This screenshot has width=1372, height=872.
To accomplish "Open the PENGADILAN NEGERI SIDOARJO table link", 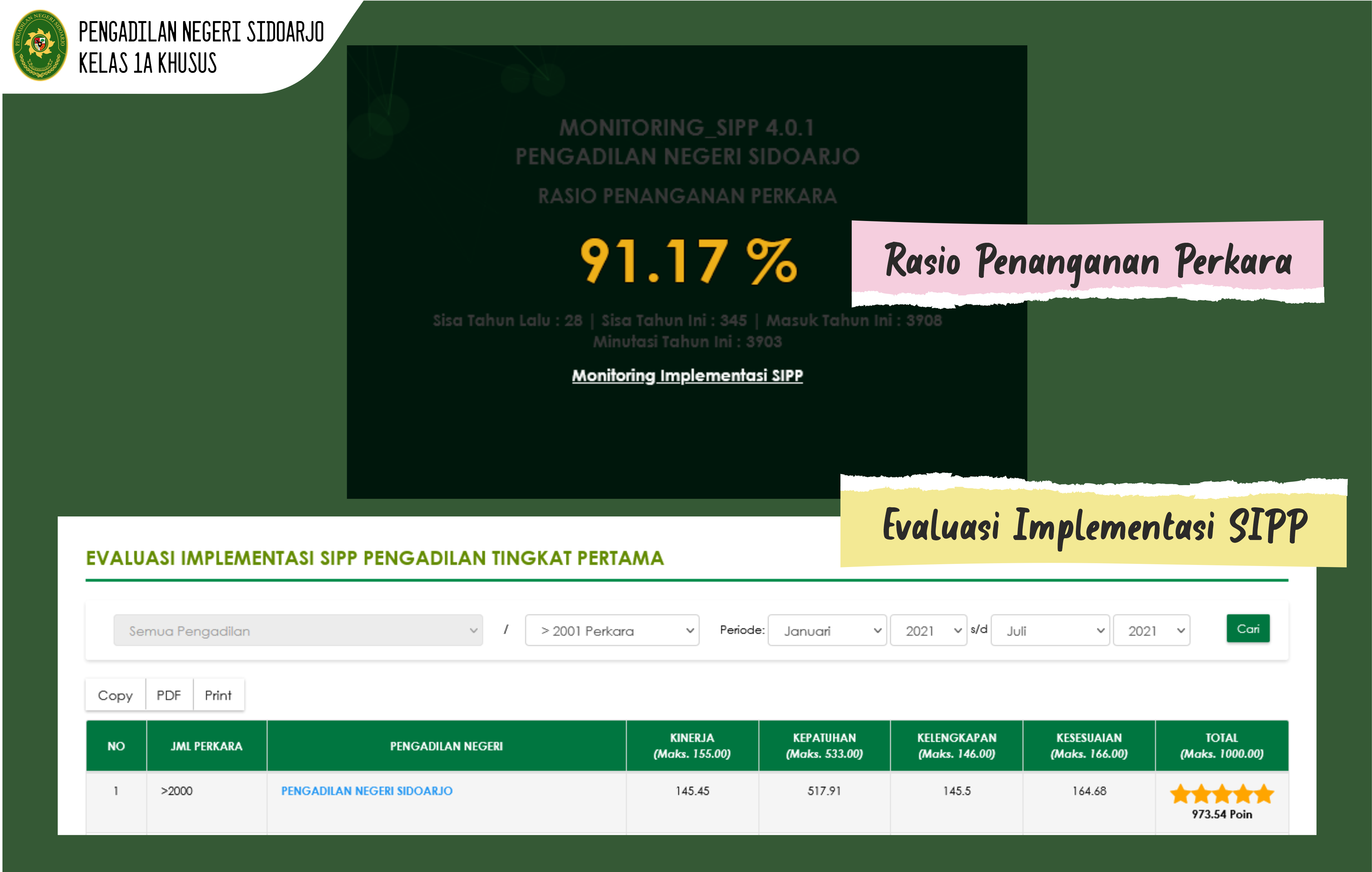I will click(366, 790).
